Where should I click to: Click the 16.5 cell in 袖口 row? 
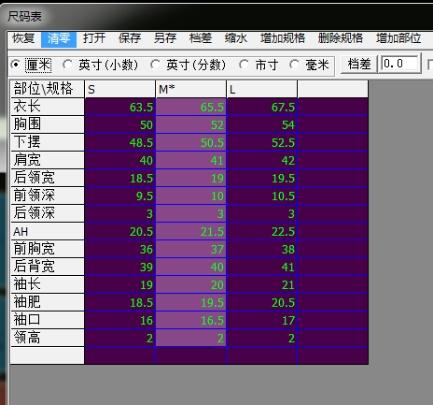click(x=191, y=320)
